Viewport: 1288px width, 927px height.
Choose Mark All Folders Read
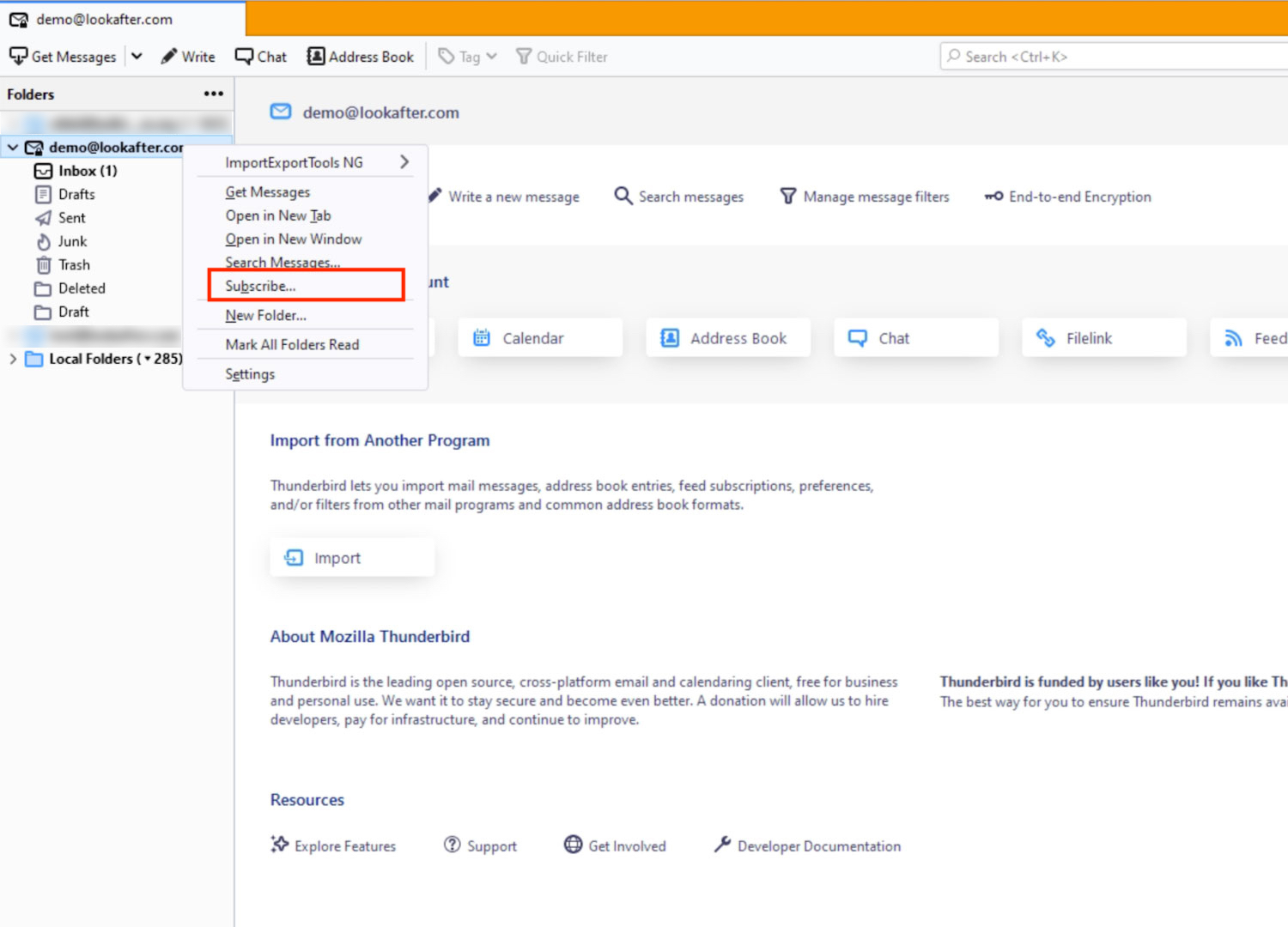pyautogui.click(x=292, y=344)
